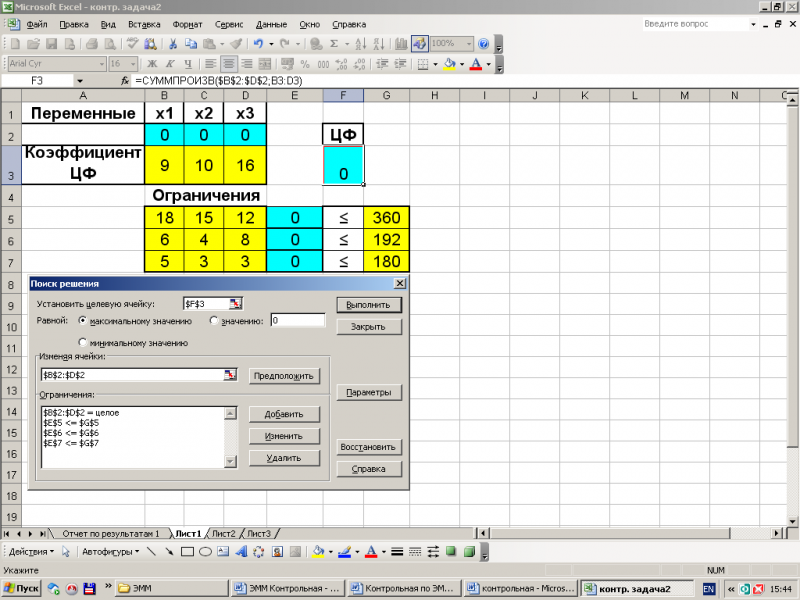Select the 'значению' radio button
The image size is (800, 600).
(x=214, y=320)
